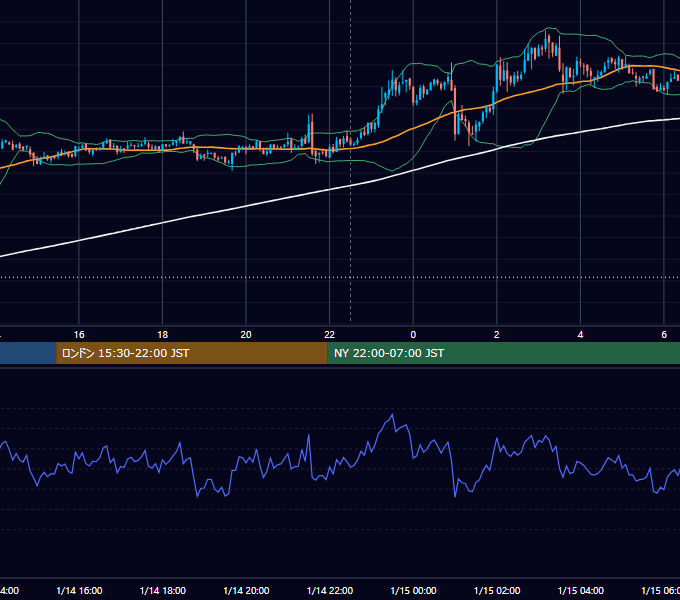Click the 1/14 20:00 date label

click(x=246, y=591)
